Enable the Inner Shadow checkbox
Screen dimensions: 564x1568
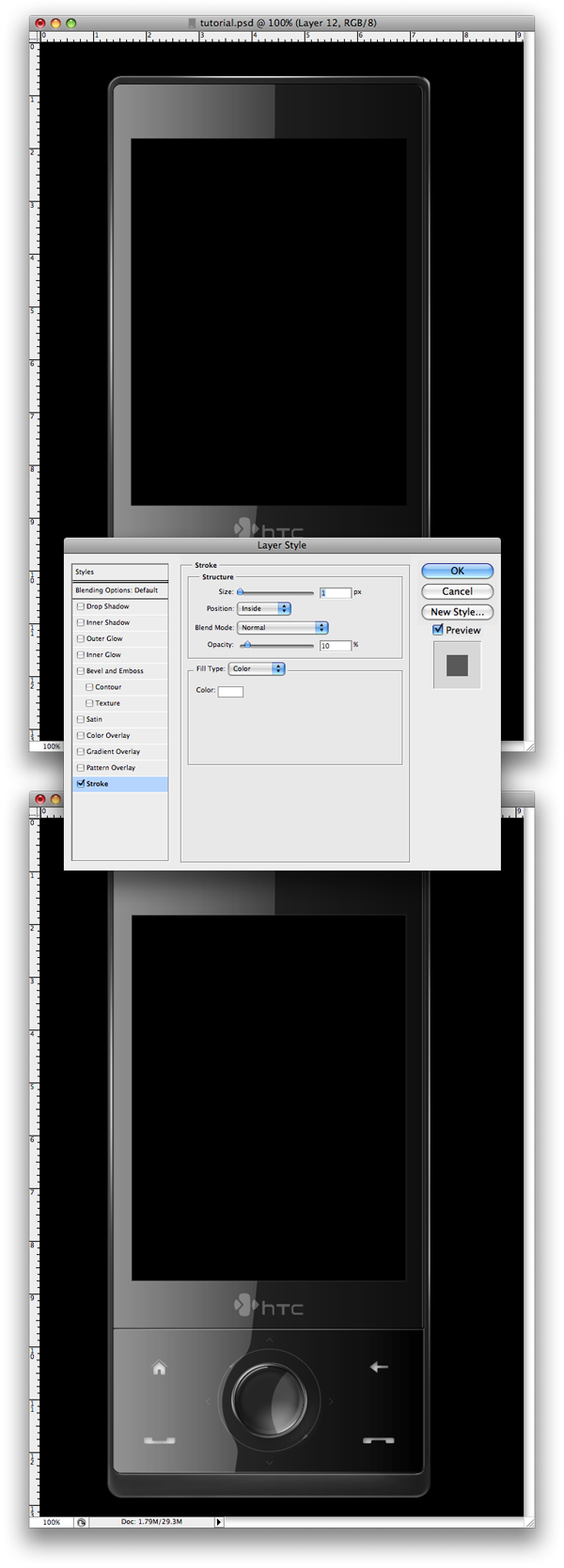(81, 622)
